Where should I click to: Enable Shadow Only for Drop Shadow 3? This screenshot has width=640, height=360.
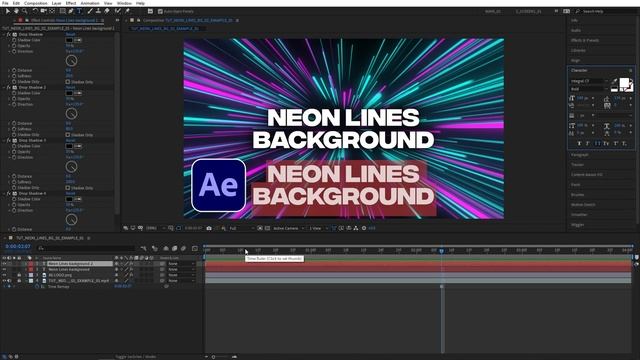[68, 188]
